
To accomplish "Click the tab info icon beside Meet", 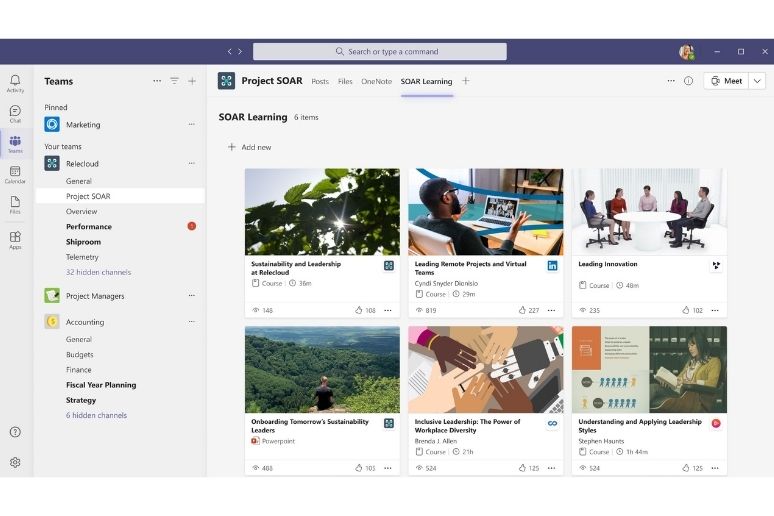I will [688, 81].
